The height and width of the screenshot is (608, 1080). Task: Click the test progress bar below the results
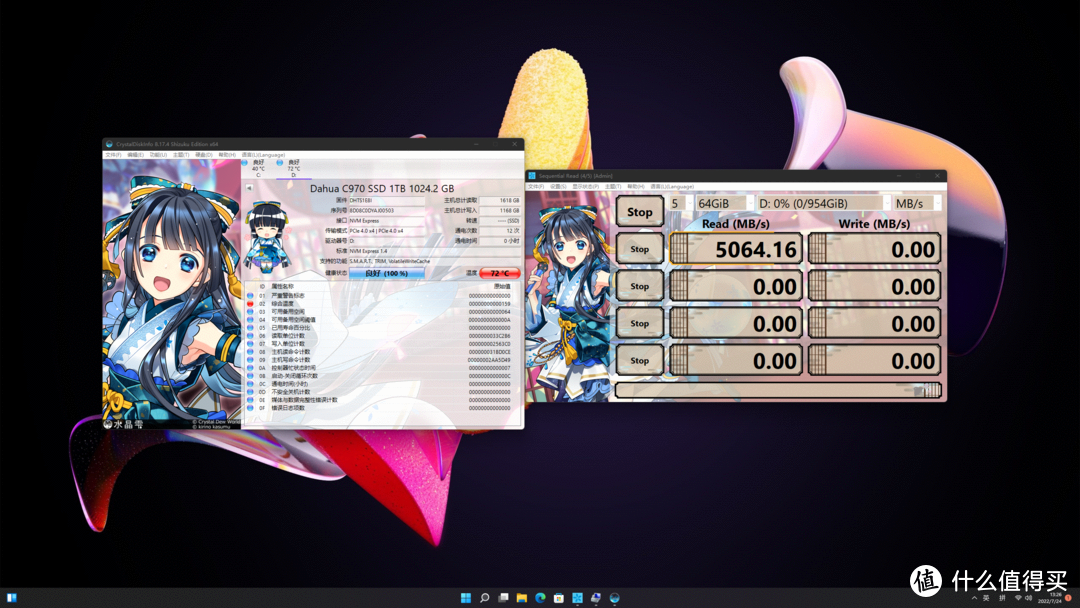pos(780,390)
